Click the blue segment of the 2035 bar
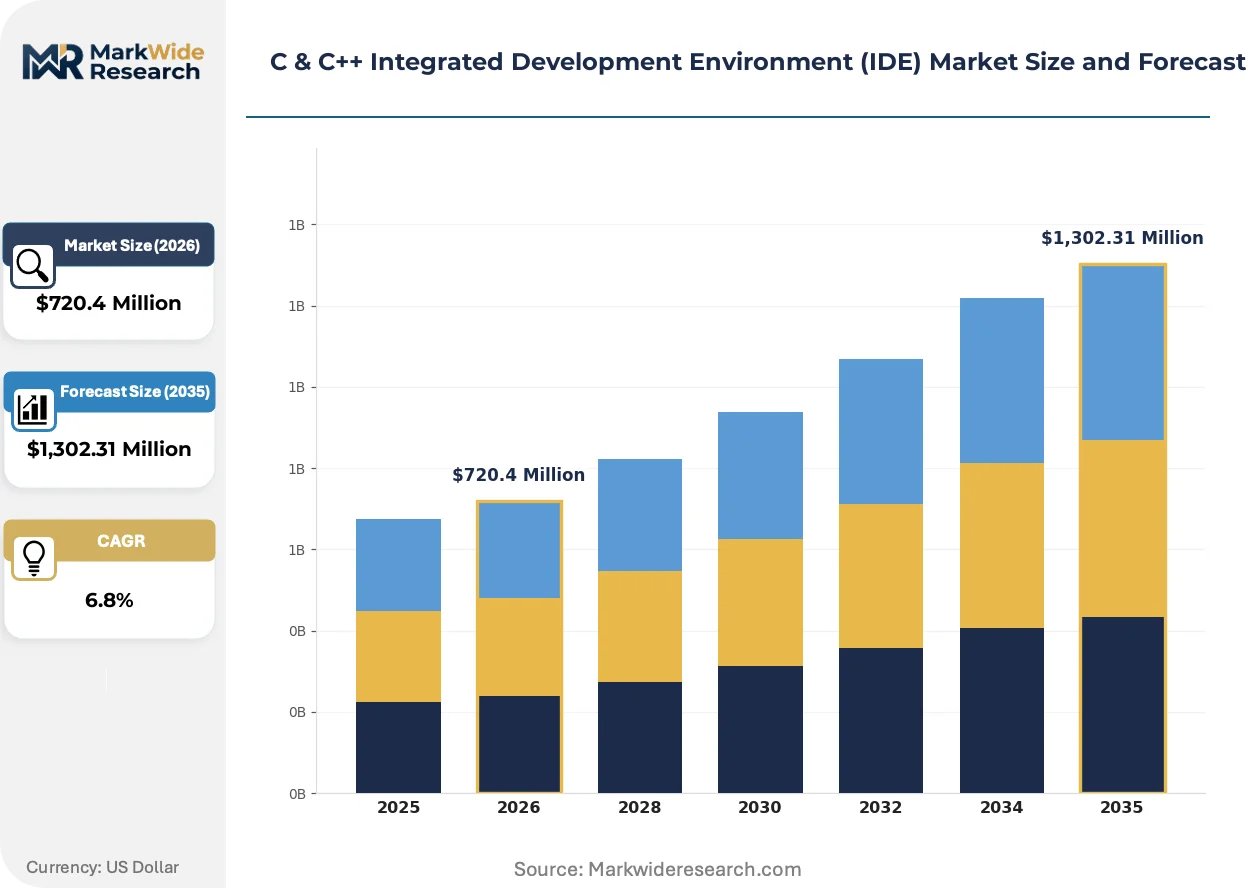The height and width of the screenshot is (888, 1257). [x=1121, y=353]
